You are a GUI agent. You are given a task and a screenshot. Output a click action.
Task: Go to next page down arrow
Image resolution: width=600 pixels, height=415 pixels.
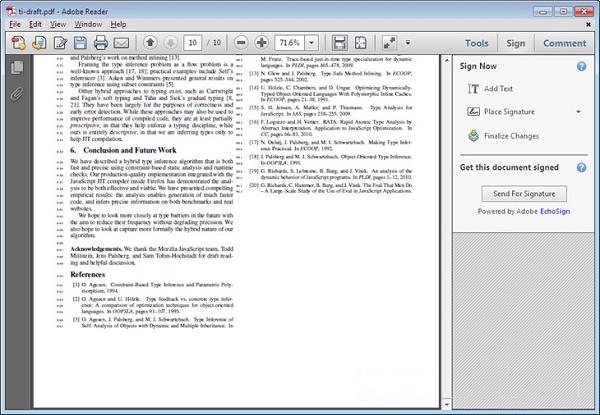(x=171, y=42)
